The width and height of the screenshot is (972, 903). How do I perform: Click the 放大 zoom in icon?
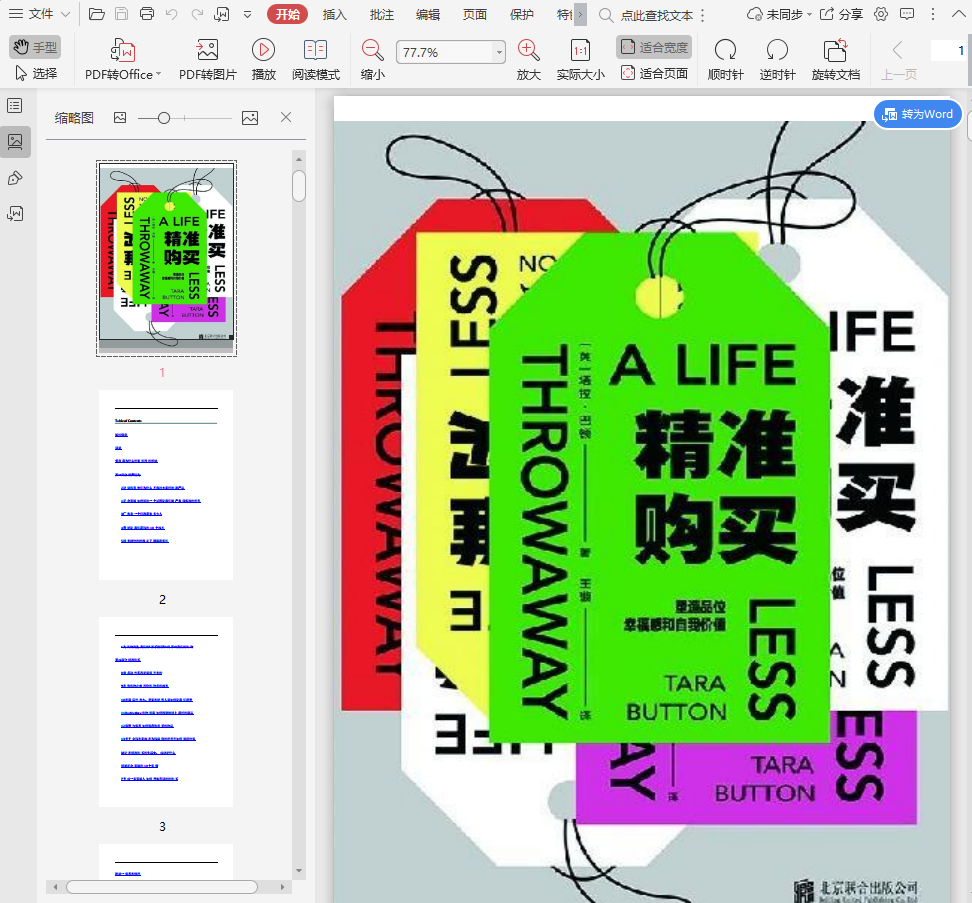pyautogui.click(x=529, y=51)
